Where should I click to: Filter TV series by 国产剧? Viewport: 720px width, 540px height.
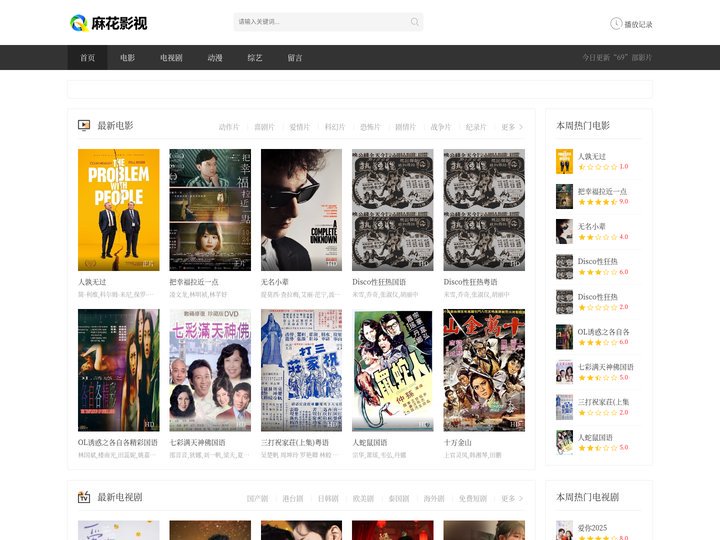(257, 498)
